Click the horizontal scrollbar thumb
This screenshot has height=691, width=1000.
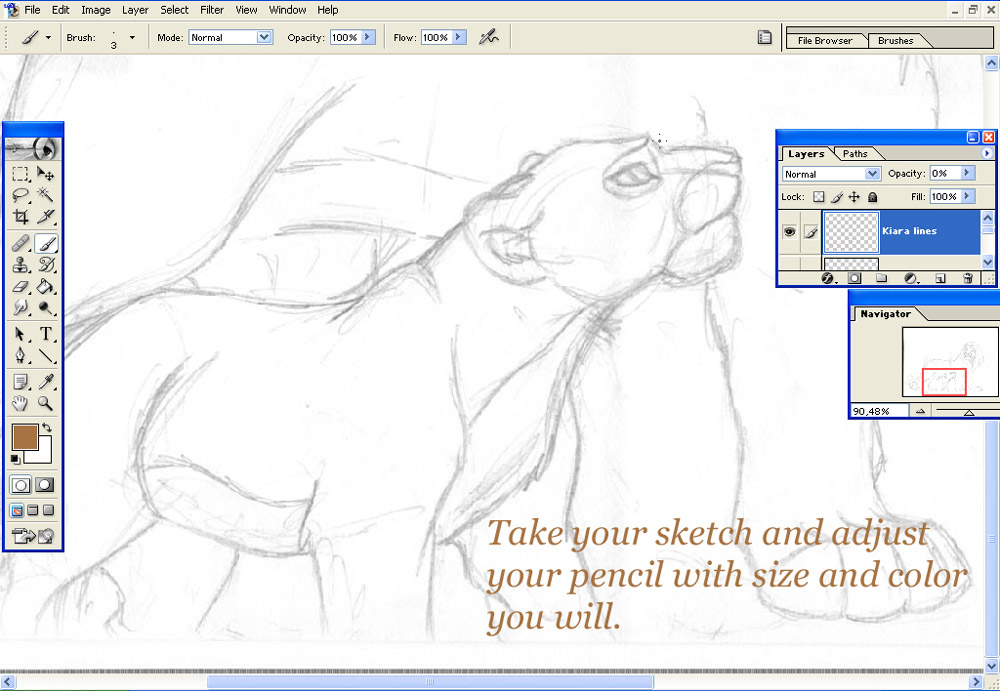430,682
